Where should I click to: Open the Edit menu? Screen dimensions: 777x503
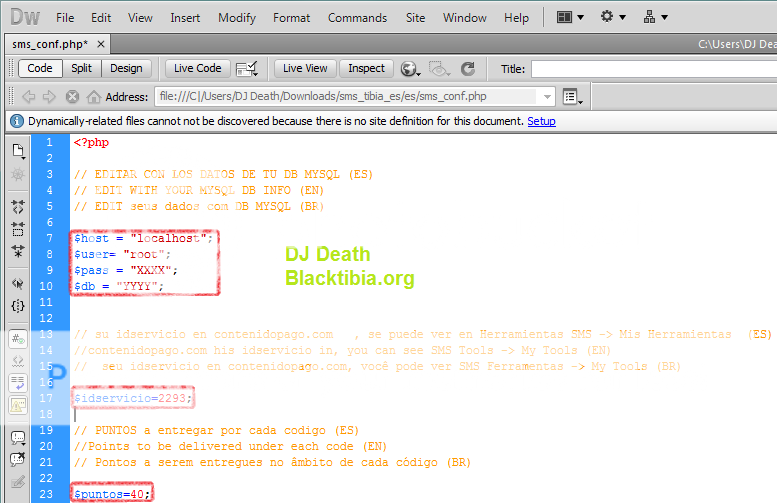point(101,18)
